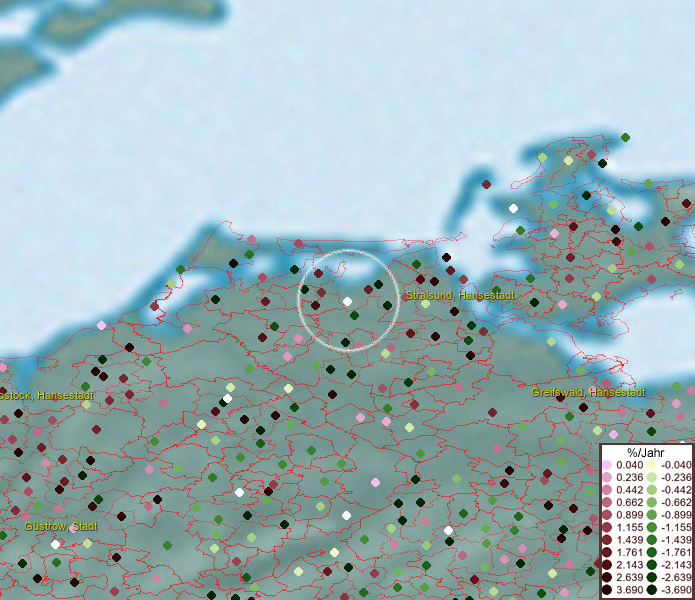Select the legend number 0.236
695x600 pixels.
pyautogui.click(x=629, y=477)
